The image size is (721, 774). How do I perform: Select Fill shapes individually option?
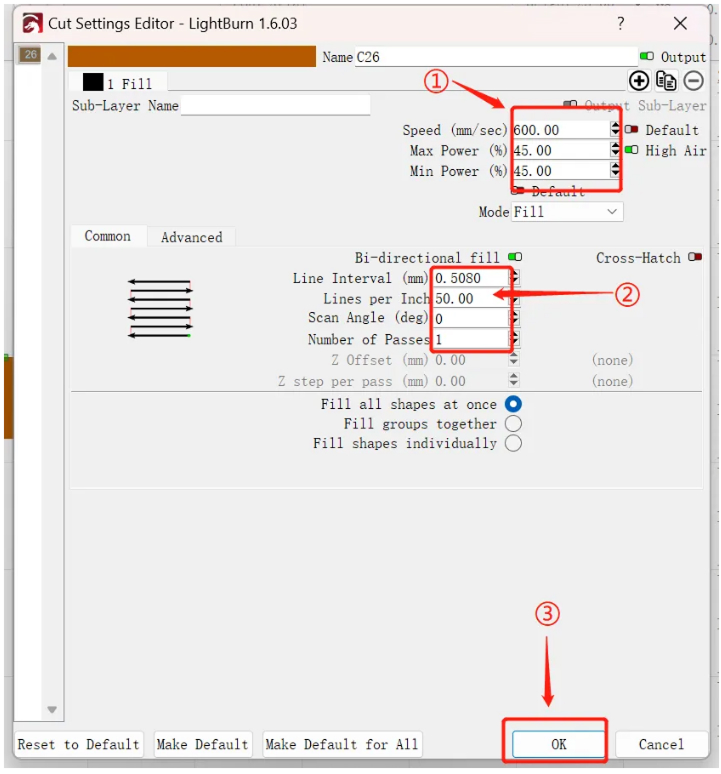pos(513,443)
